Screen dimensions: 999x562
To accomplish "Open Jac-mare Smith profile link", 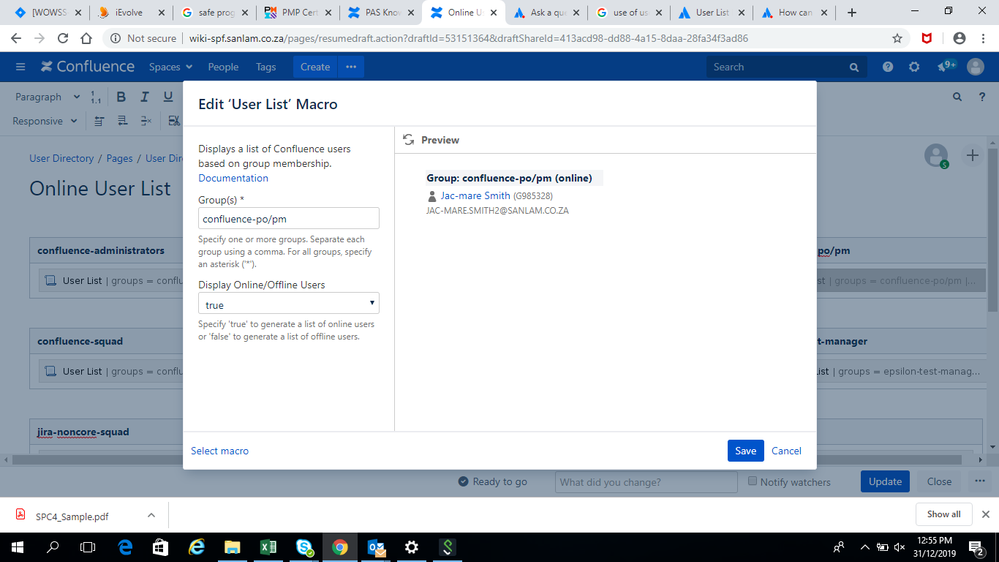I will [x=475, y=196].
